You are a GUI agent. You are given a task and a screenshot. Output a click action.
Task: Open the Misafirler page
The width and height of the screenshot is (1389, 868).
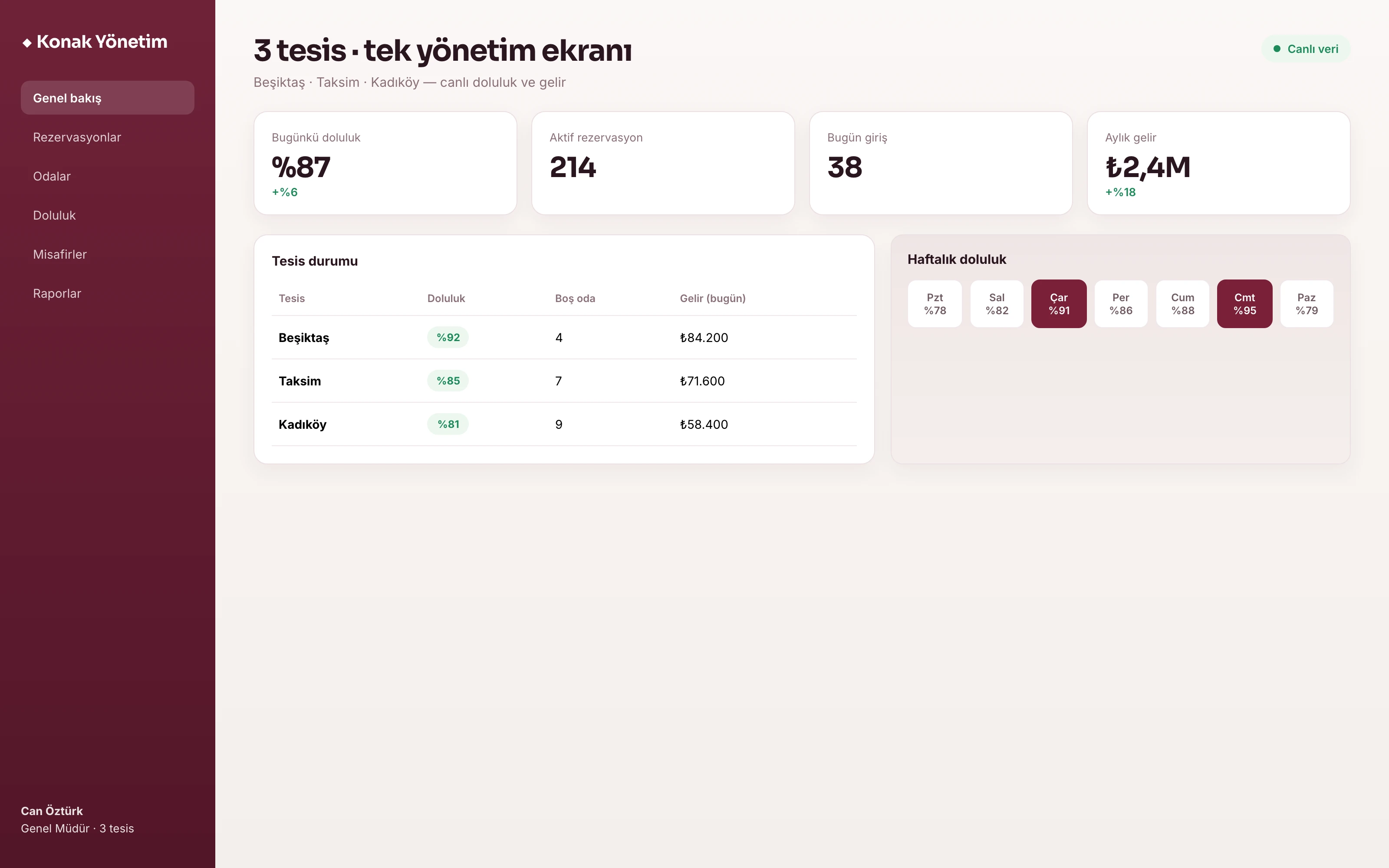(x=107, y=254)
